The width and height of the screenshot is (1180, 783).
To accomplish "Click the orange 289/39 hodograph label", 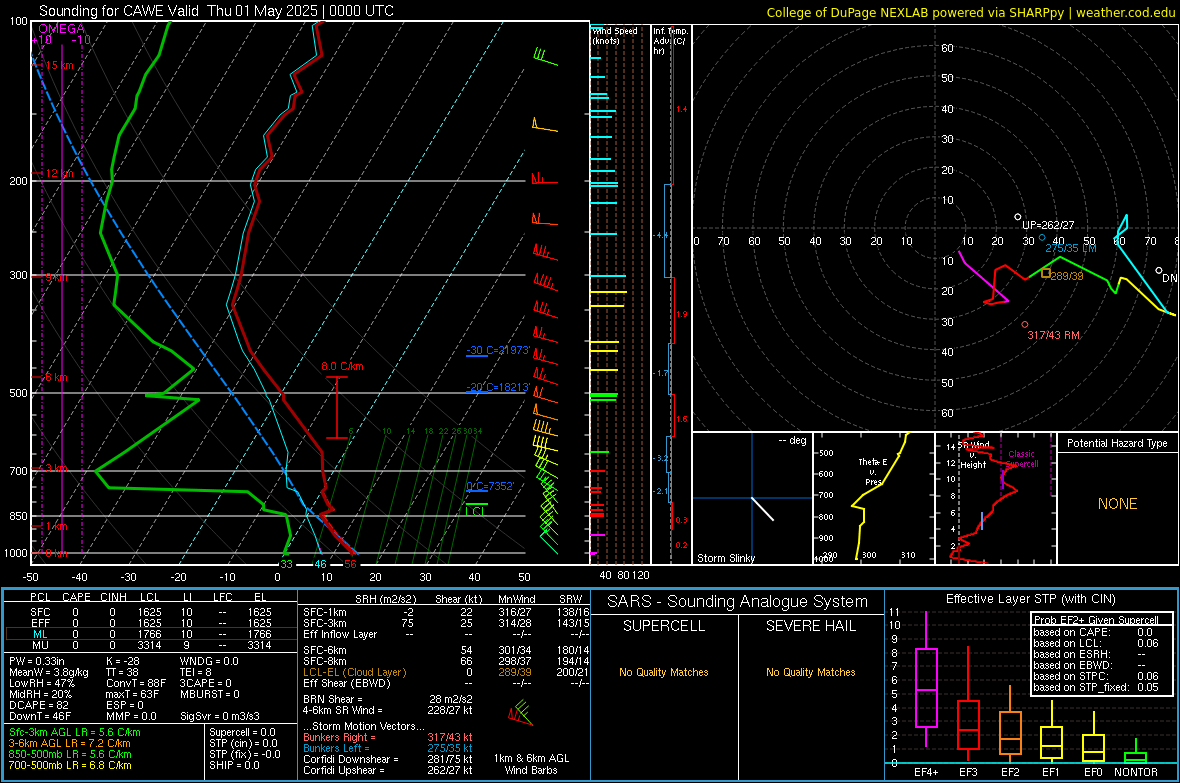I will click(x=1066, y=276).
